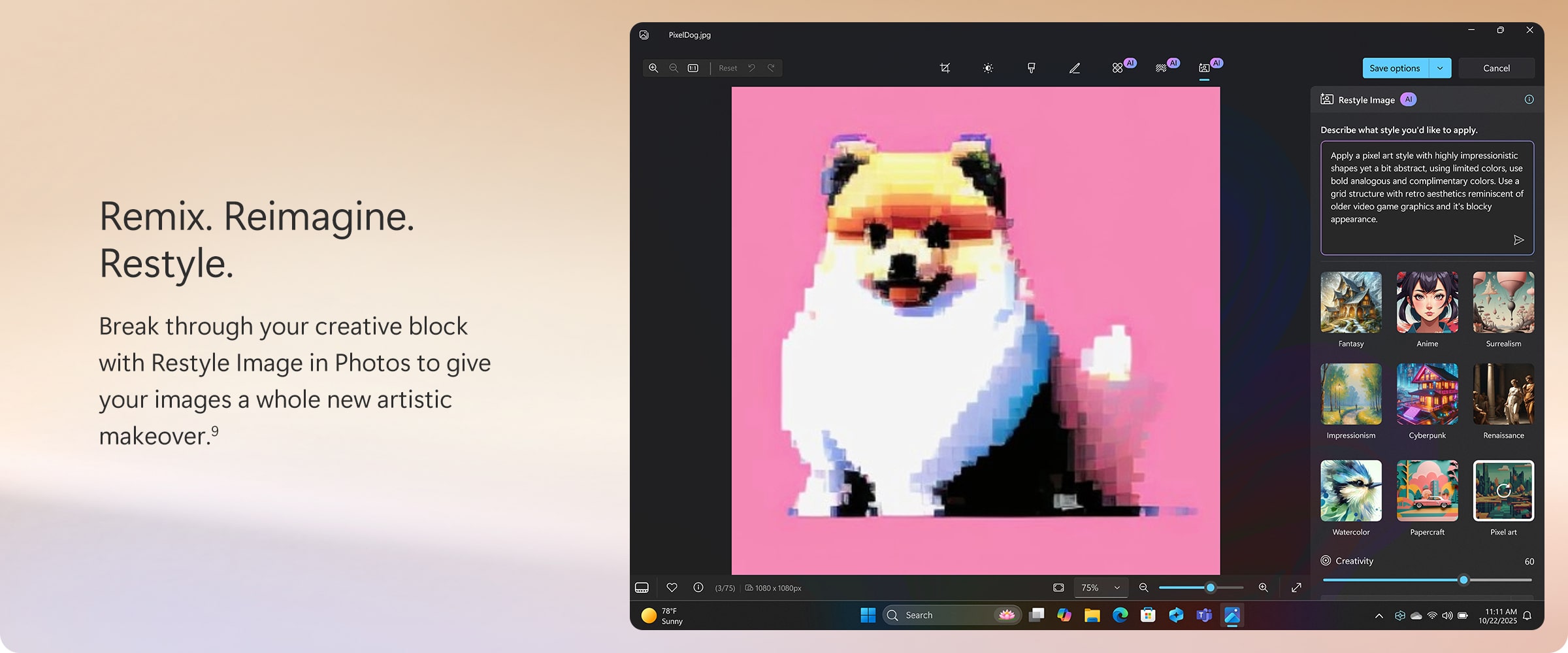The height and width of the screenshot is (653, 1568).
Task: Cancel the editing session
Action: 1496,68
